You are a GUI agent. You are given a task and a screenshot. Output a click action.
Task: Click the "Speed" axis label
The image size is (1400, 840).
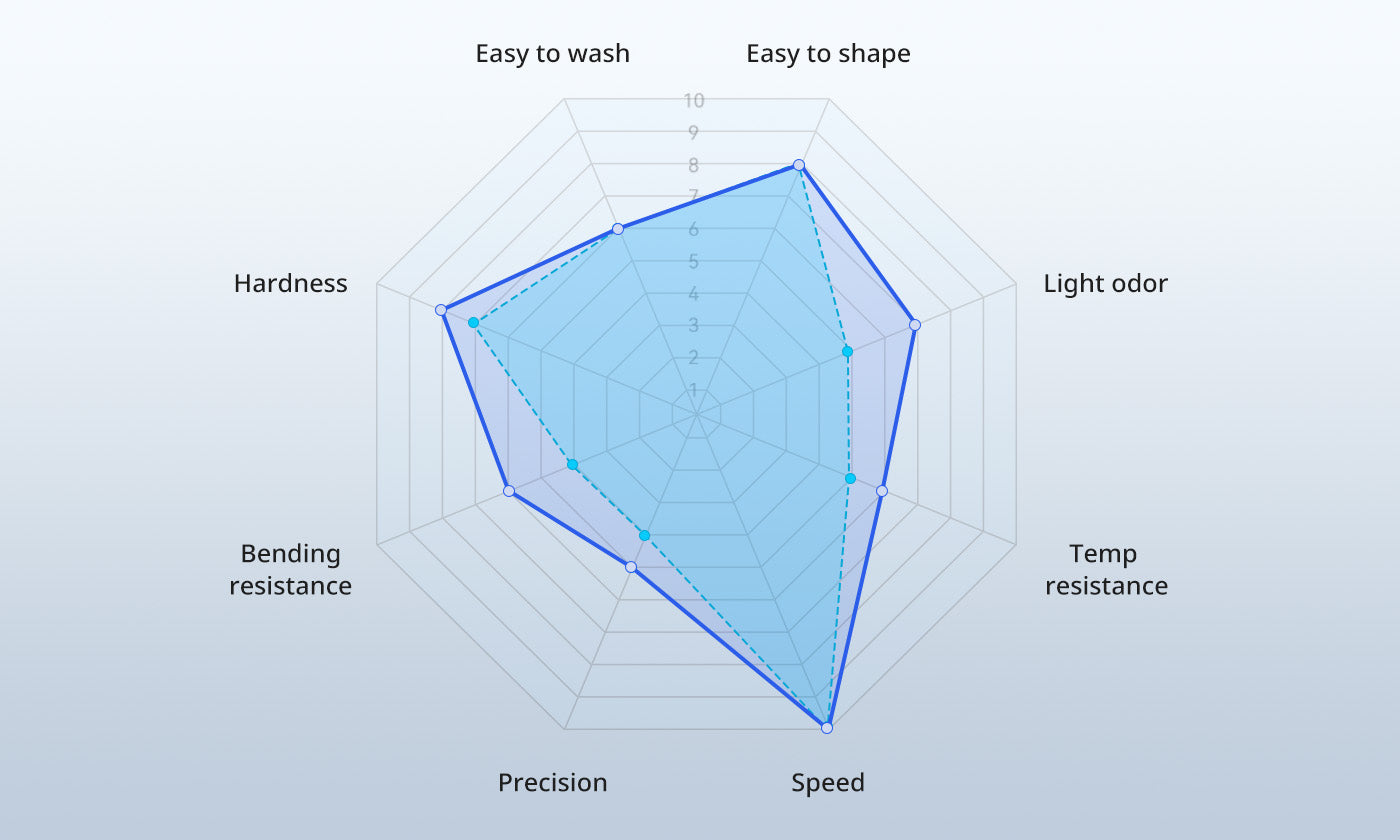click(828, 782)
